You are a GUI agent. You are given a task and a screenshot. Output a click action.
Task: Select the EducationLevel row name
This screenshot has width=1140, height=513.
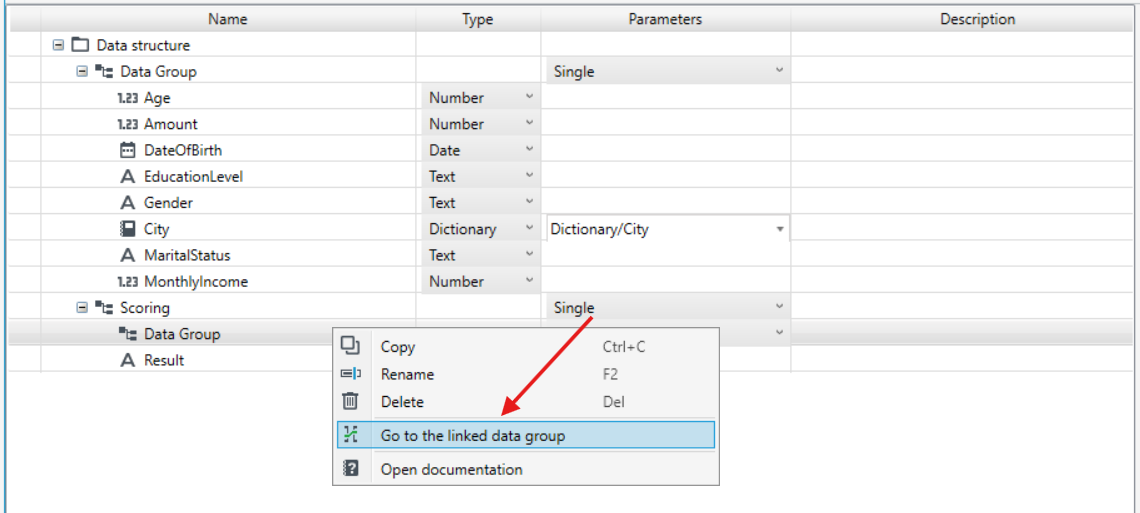[193, 177]
